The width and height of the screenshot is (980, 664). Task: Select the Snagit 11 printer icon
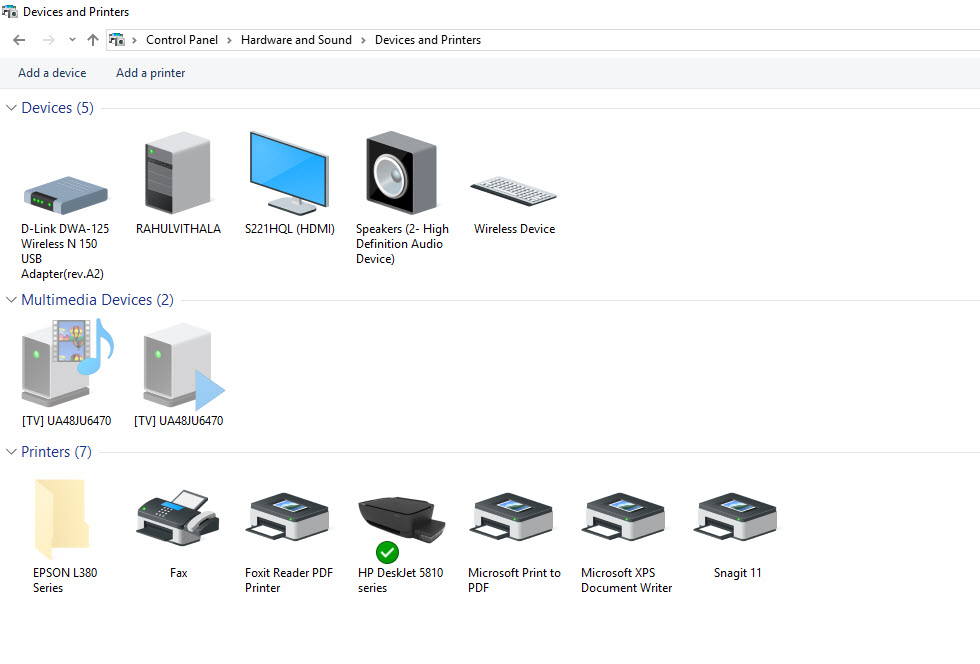(x=737, y=517)
